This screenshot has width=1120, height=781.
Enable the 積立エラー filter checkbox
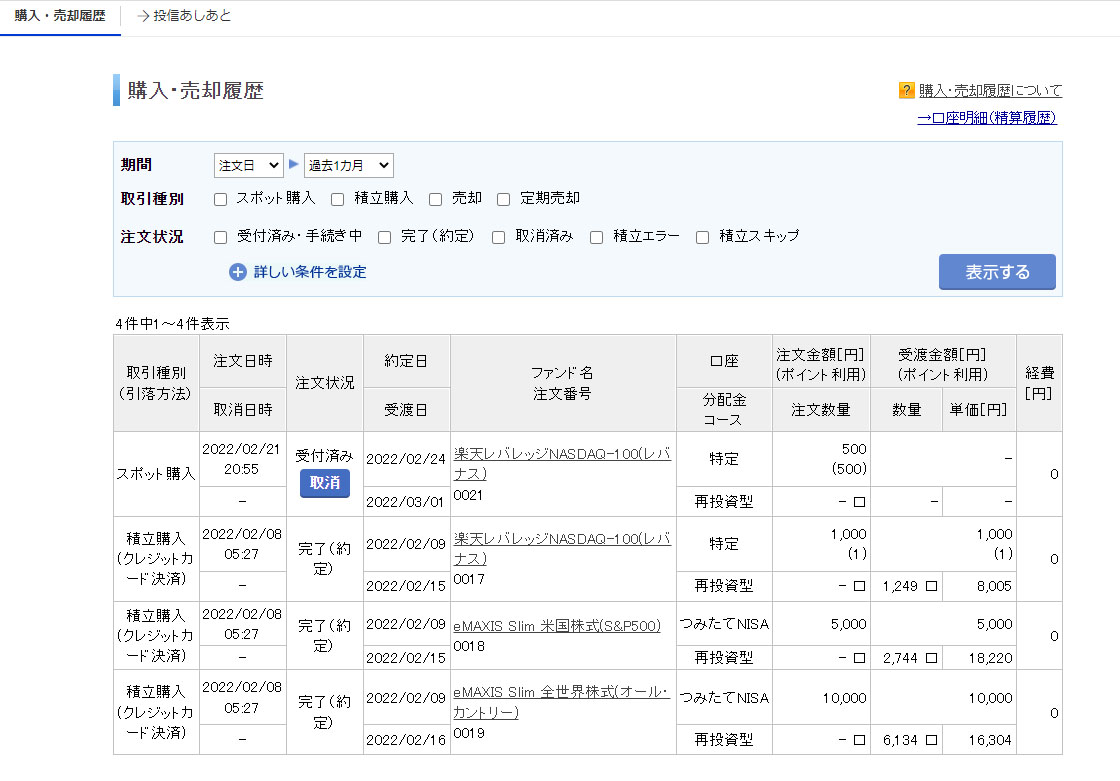(597, 238)
